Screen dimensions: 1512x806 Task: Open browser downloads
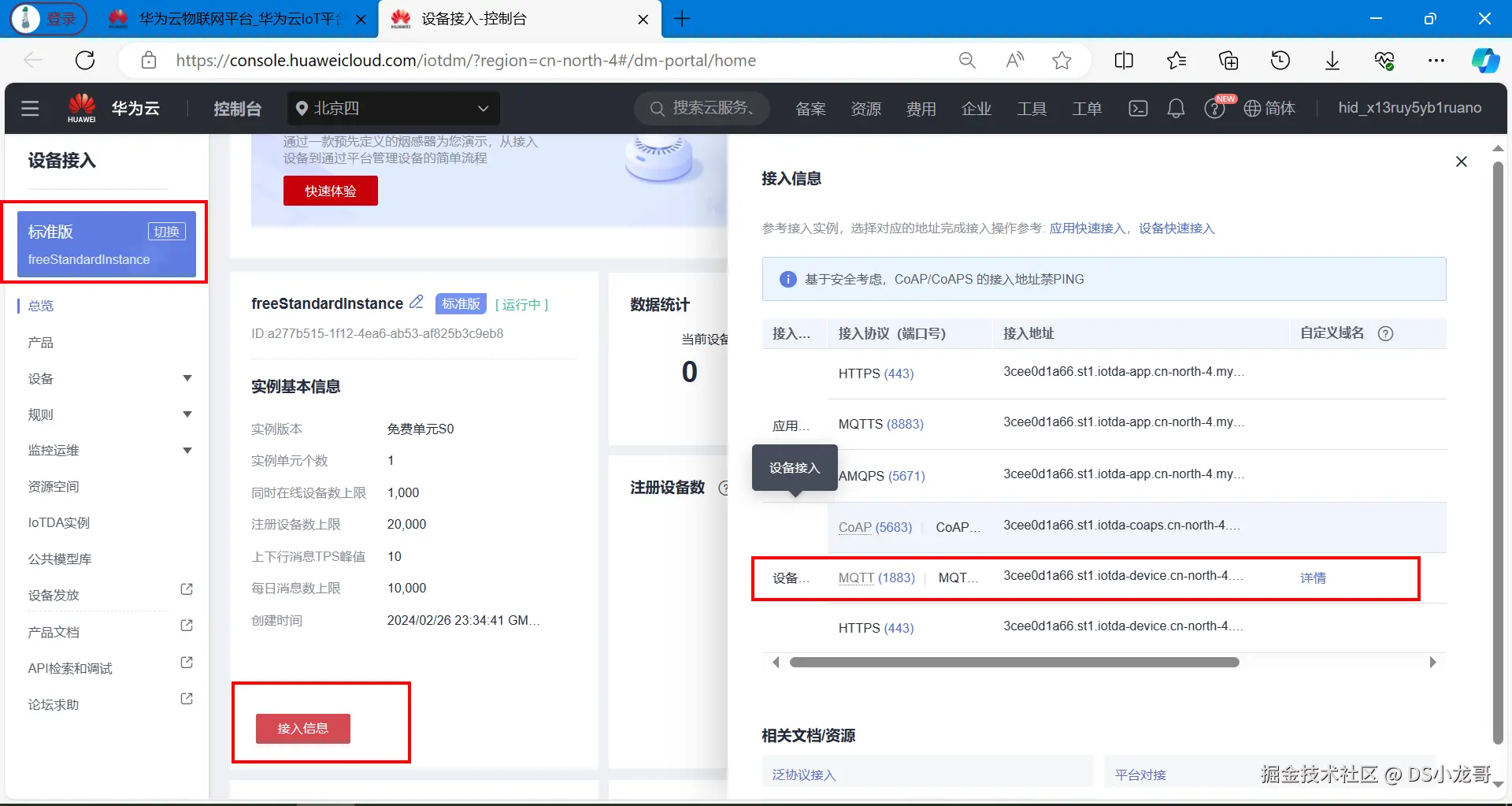click(1332, 60)
